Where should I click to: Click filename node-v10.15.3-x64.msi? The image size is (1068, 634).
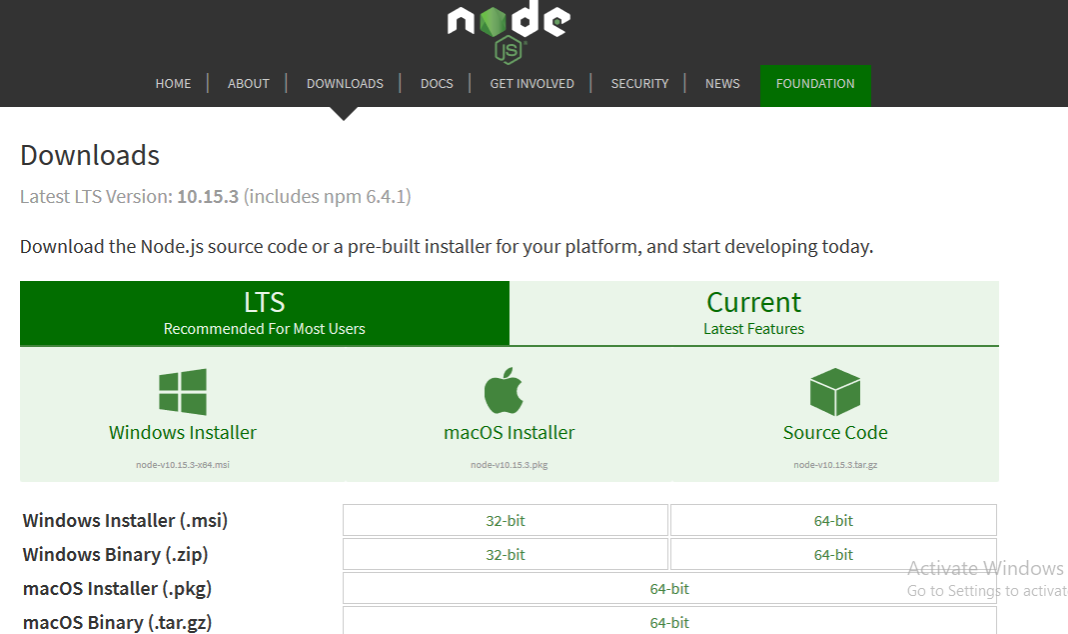click(183, 464)
